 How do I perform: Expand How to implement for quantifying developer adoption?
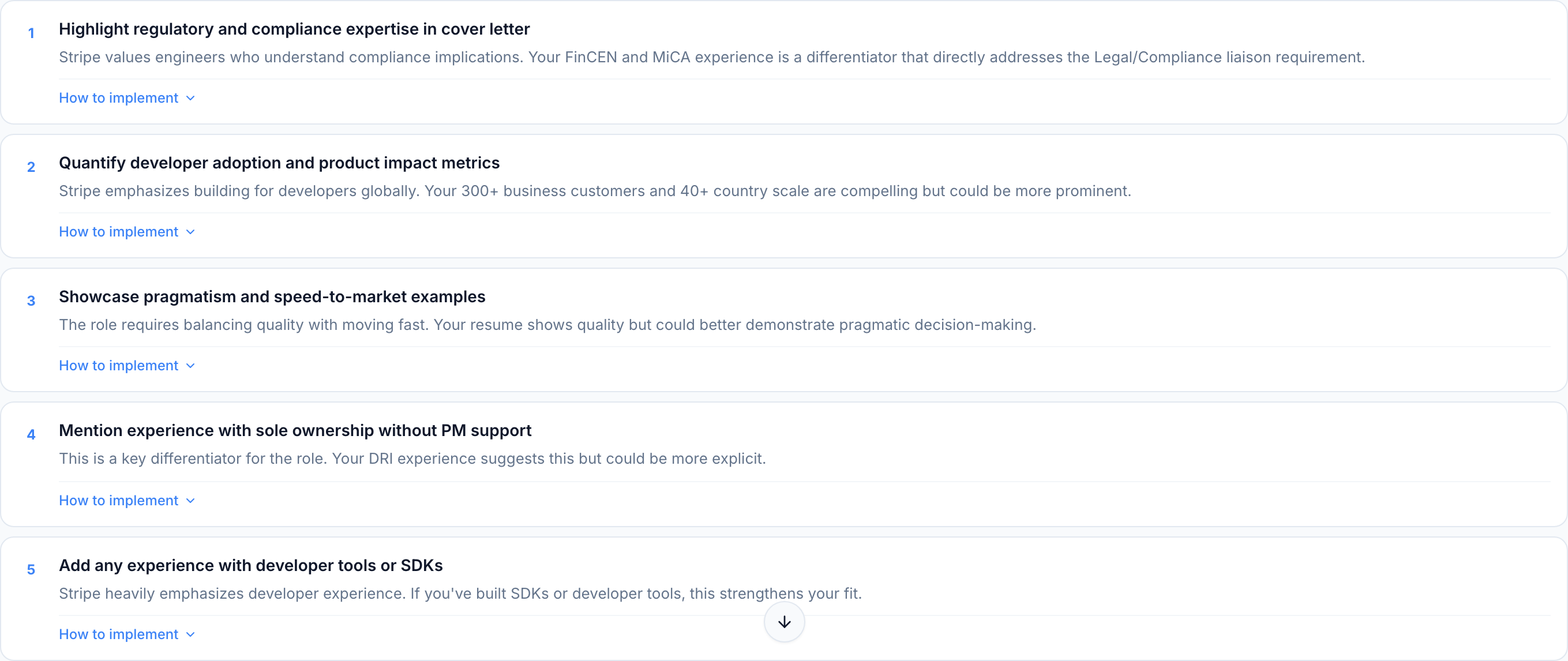tap(119, 232)
